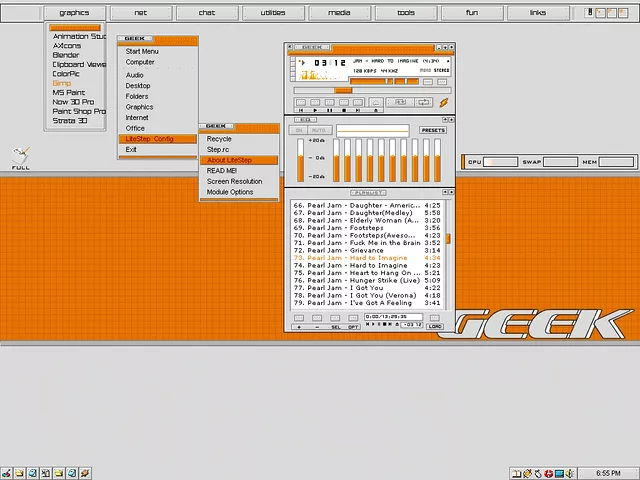The height and width of the screenshot is (480, 640).
Task: Click the eject button in Winamp main window
Action: pos(376,102)
